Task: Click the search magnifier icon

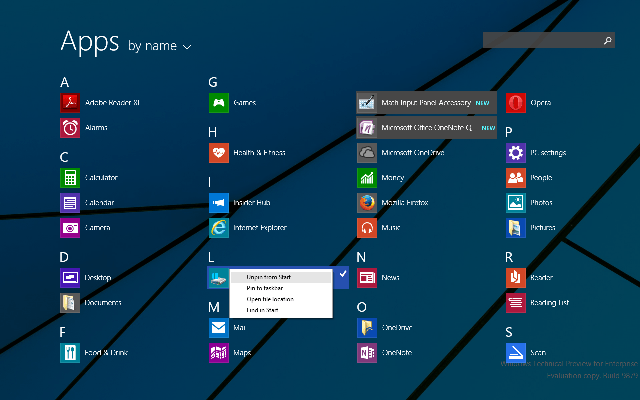Action: point(607,40)
